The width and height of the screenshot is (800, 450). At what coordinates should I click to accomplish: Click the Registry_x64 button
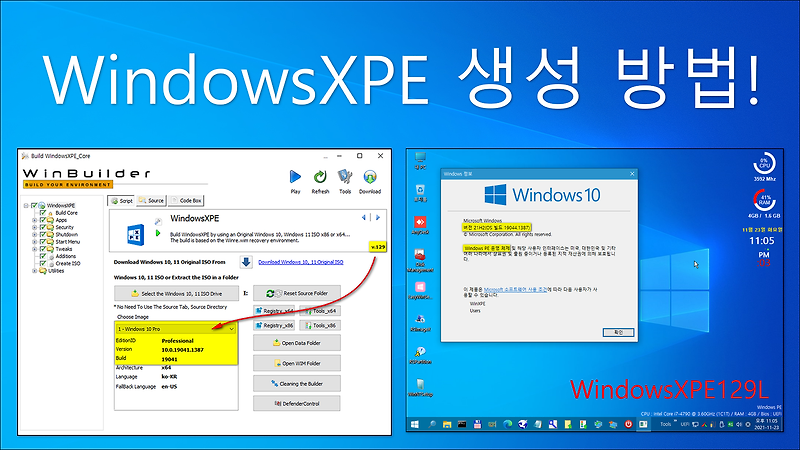point(274,311)
